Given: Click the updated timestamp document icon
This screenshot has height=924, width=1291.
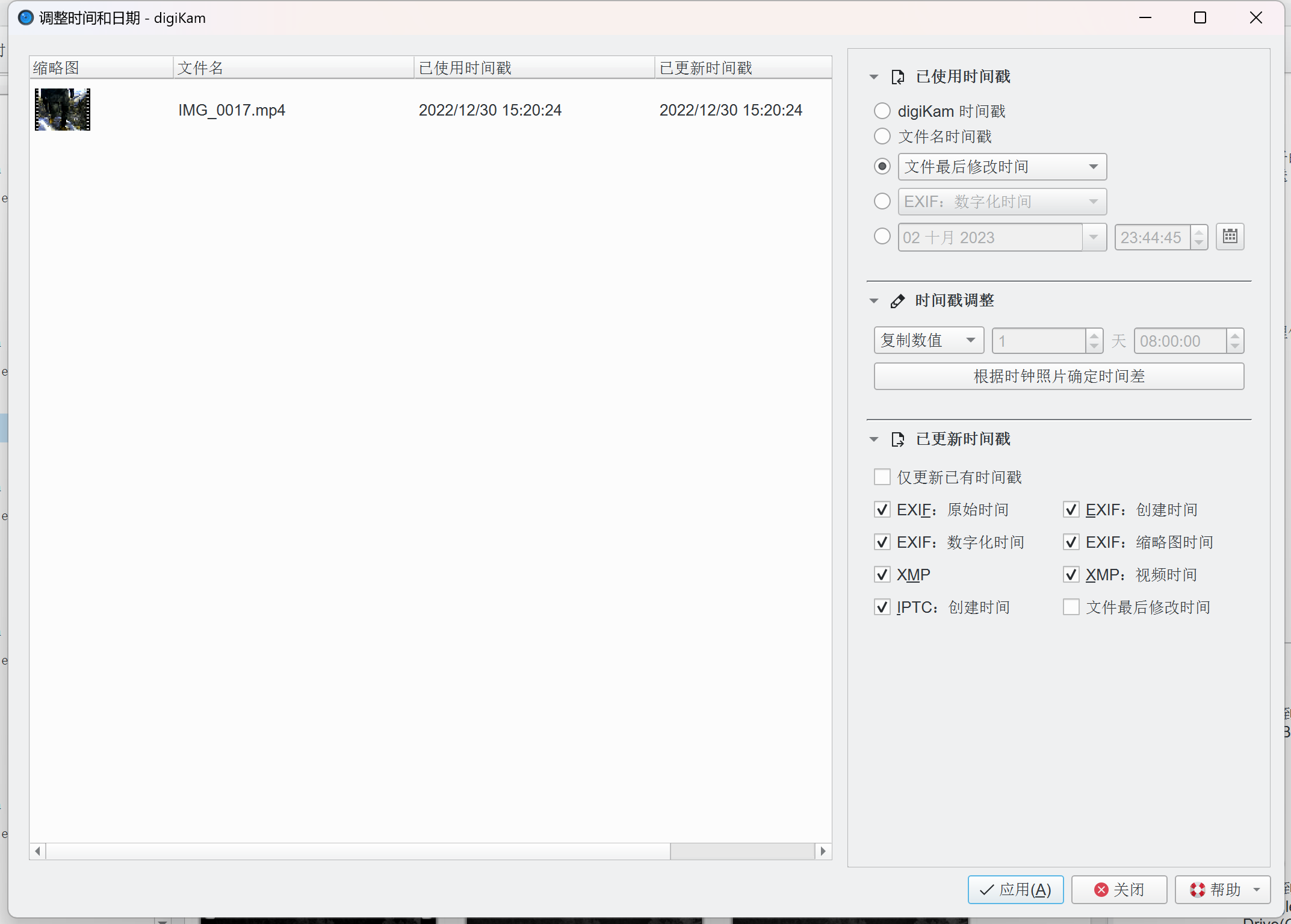Looking at the screenshot, I should (x=897, y=439).
